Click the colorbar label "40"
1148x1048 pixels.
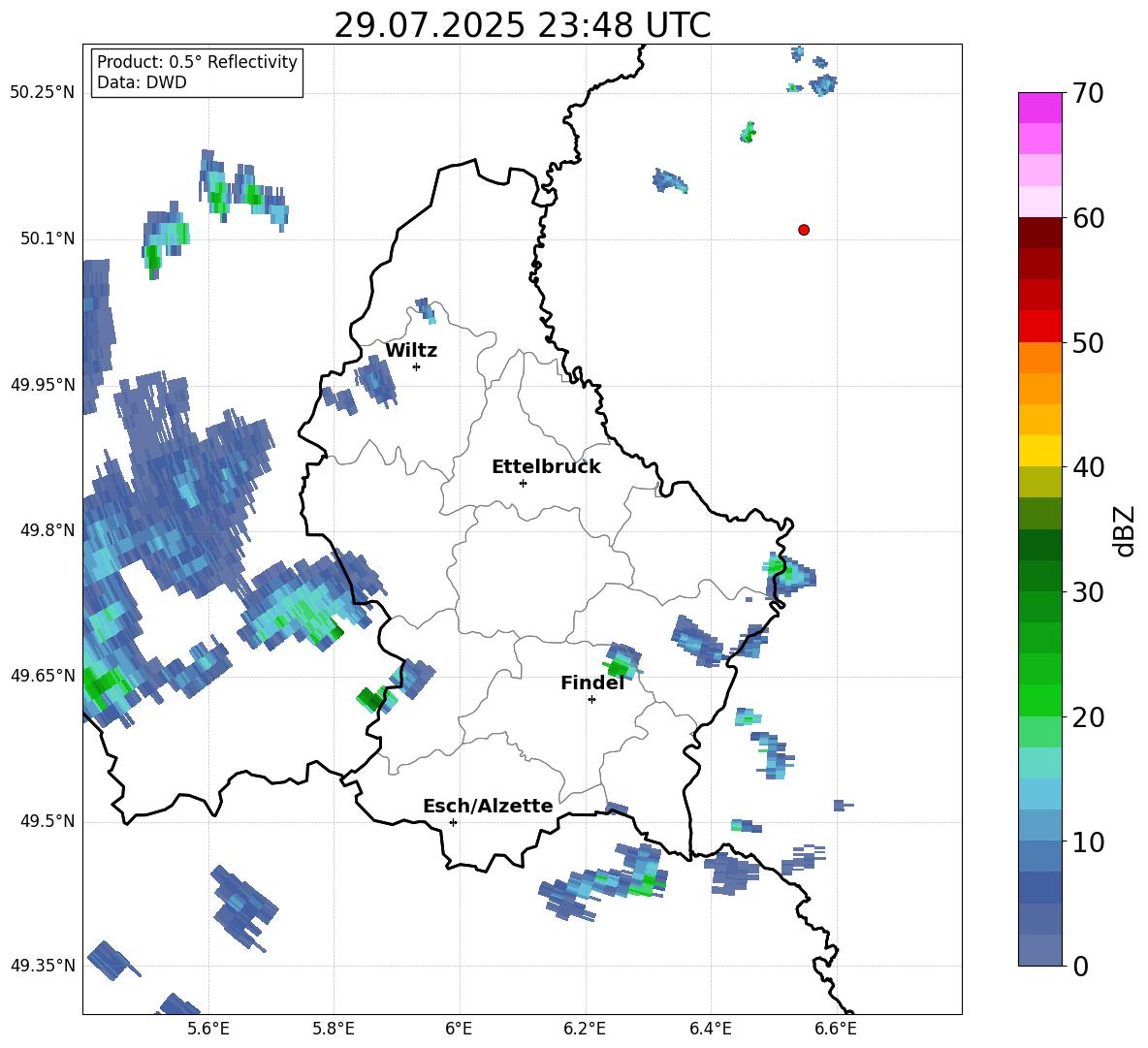click(x=1088, y=467)
